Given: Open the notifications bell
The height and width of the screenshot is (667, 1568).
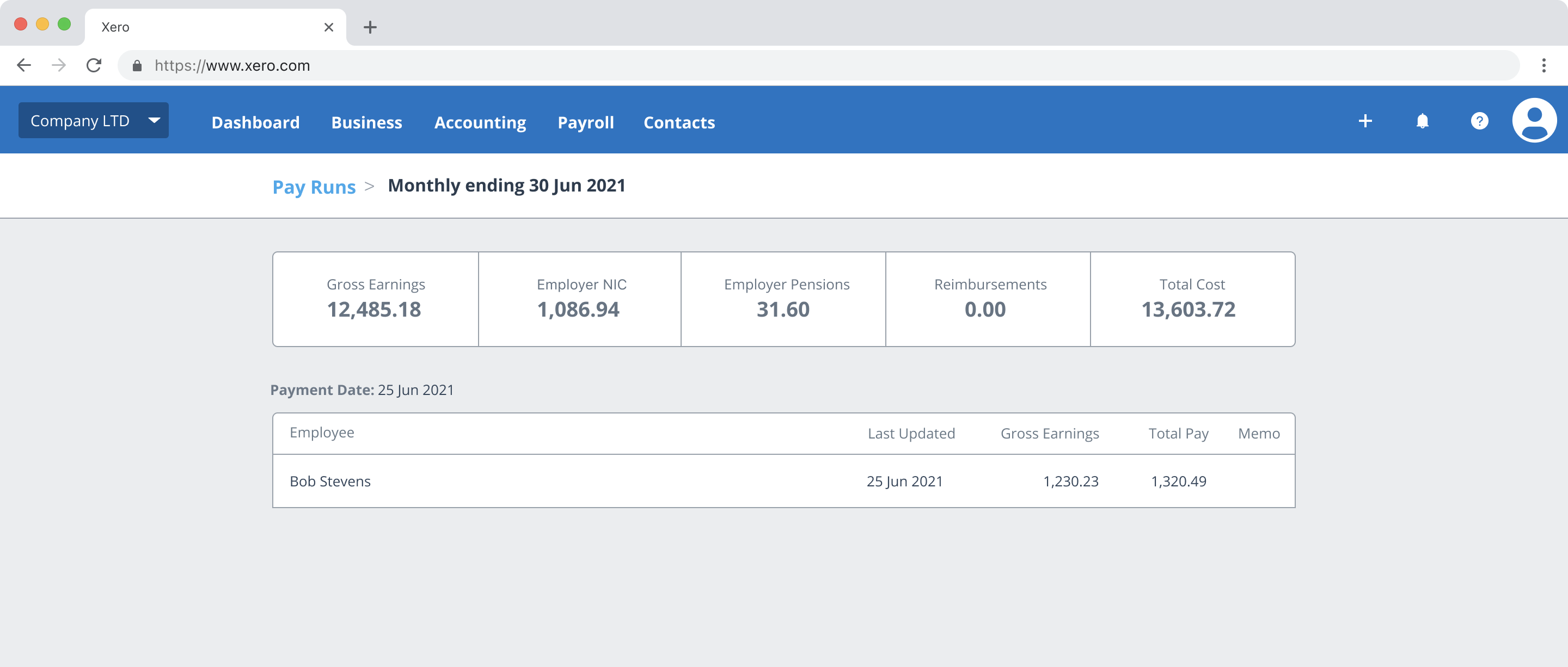Looking at the screenshot, I should (x=1422, y=121).
